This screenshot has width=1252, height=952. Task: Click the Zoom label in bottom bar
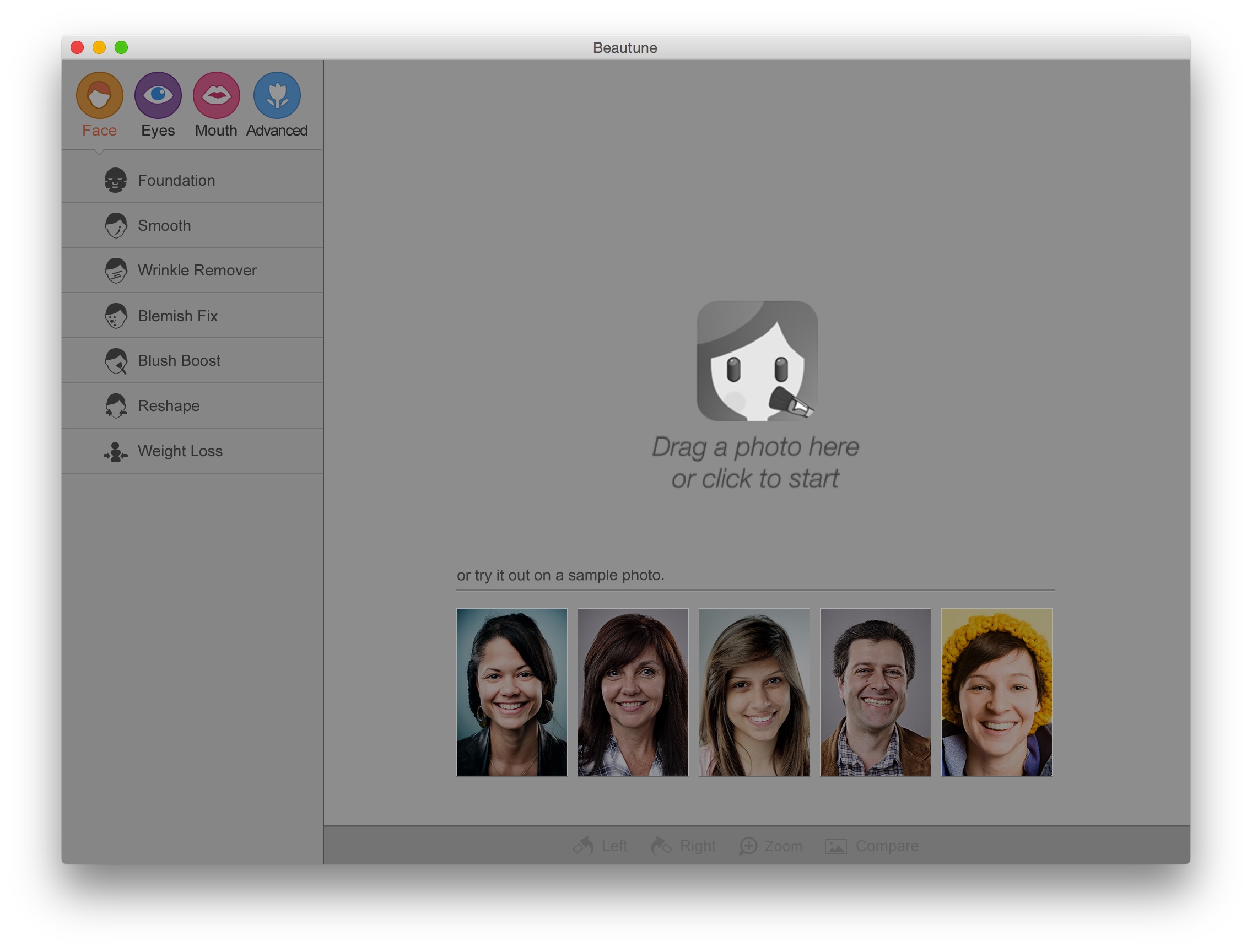[783, 846]
